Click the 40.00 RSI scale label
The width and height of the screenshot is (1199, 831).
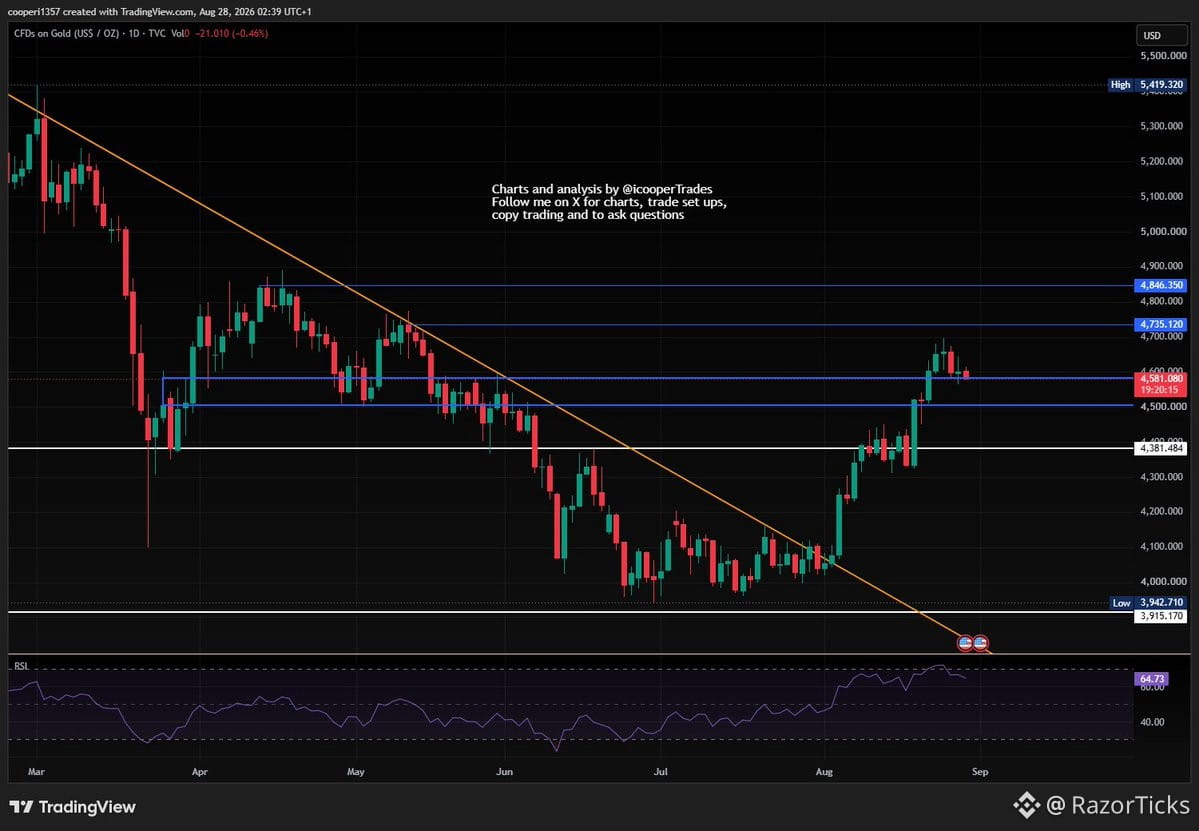point(1153,722)
